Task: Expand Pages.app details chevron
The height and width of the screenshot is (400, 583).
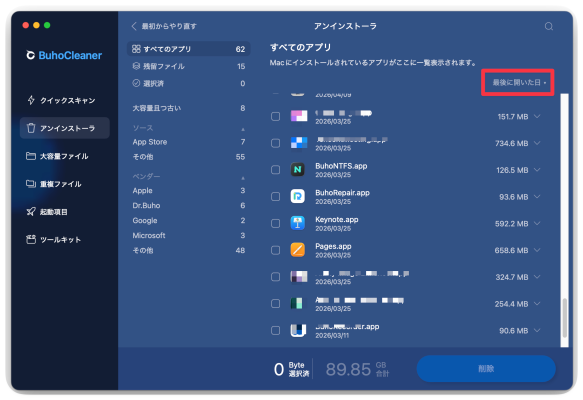Action: pyautogui.click(x=537, y=250)
